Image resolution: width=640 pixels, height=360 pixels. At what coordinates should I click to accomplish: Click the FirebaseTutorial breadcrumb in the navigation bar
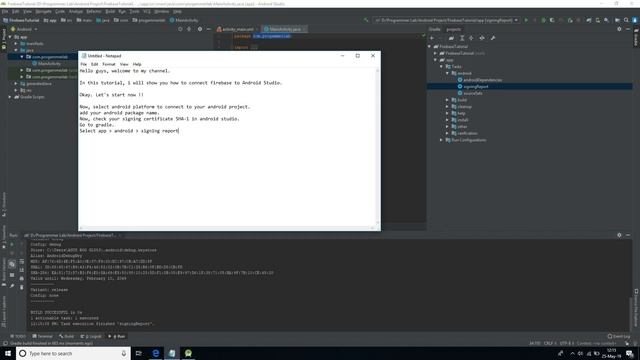click(x=21, y=20)
